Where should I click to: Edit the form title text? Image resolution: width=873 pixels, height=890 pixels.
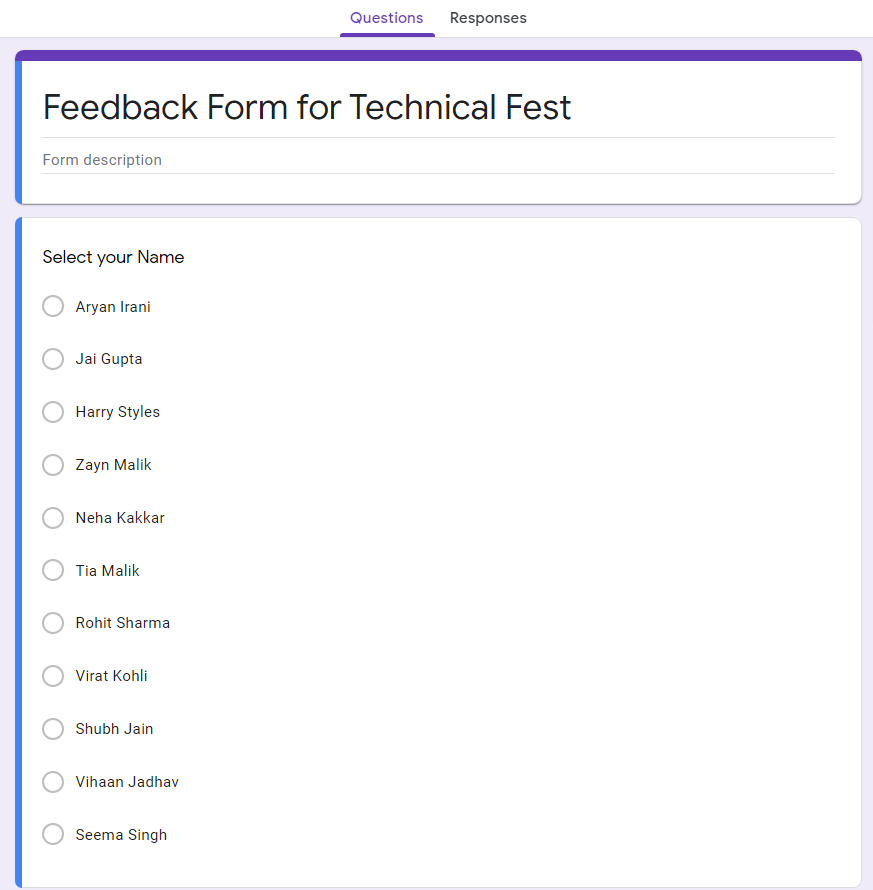click(x=307, y=108)
